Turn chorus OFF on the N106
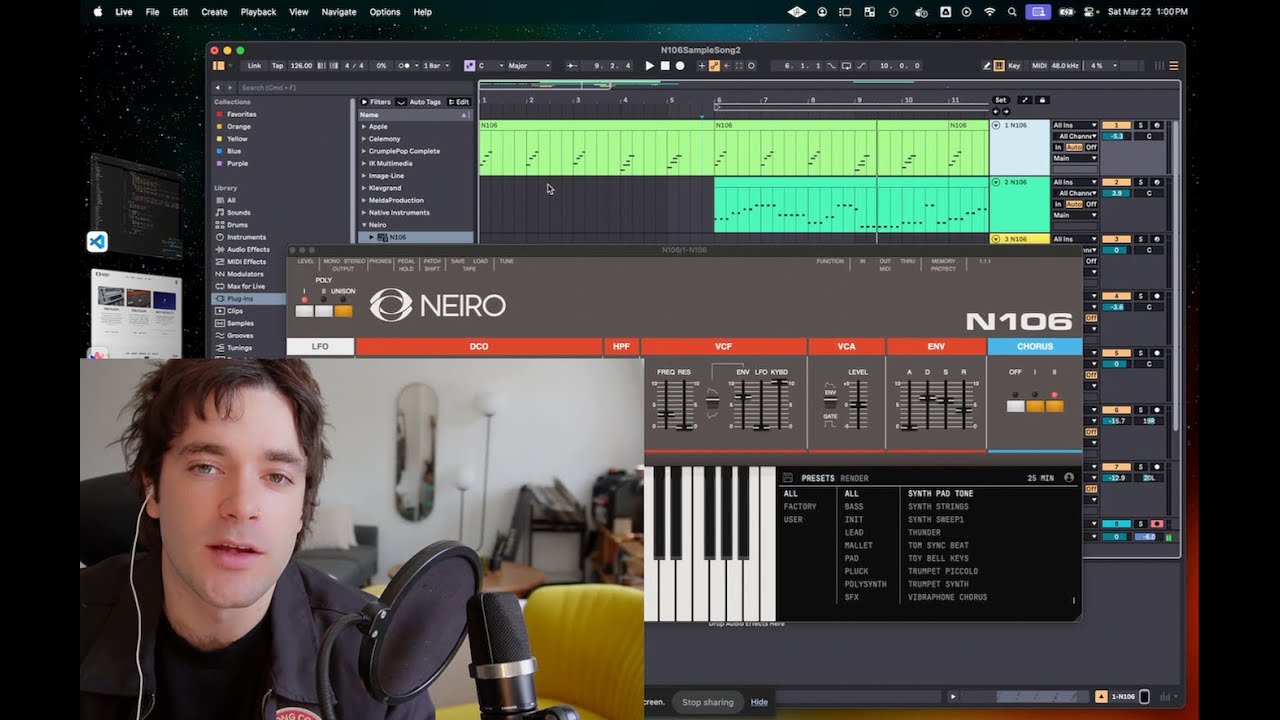This screenshot has width=1280, height=720. (1015, 406)
